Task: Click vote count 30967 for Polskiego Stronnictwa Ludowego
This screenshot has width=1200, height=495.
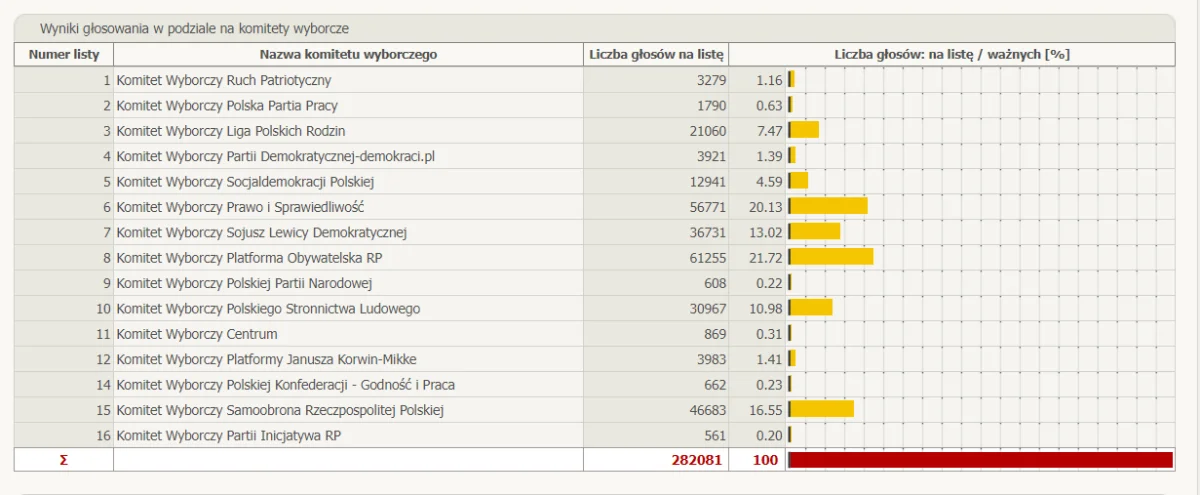Action: point(708,309)
